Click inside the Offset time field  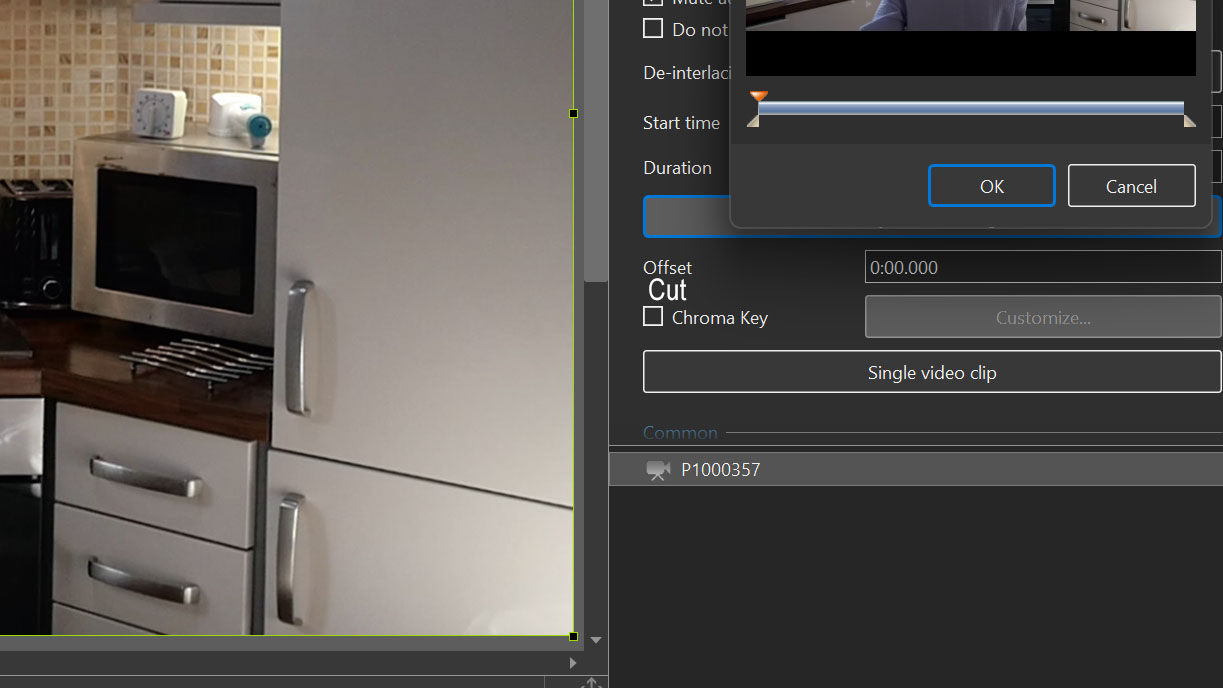point(1042,267)
